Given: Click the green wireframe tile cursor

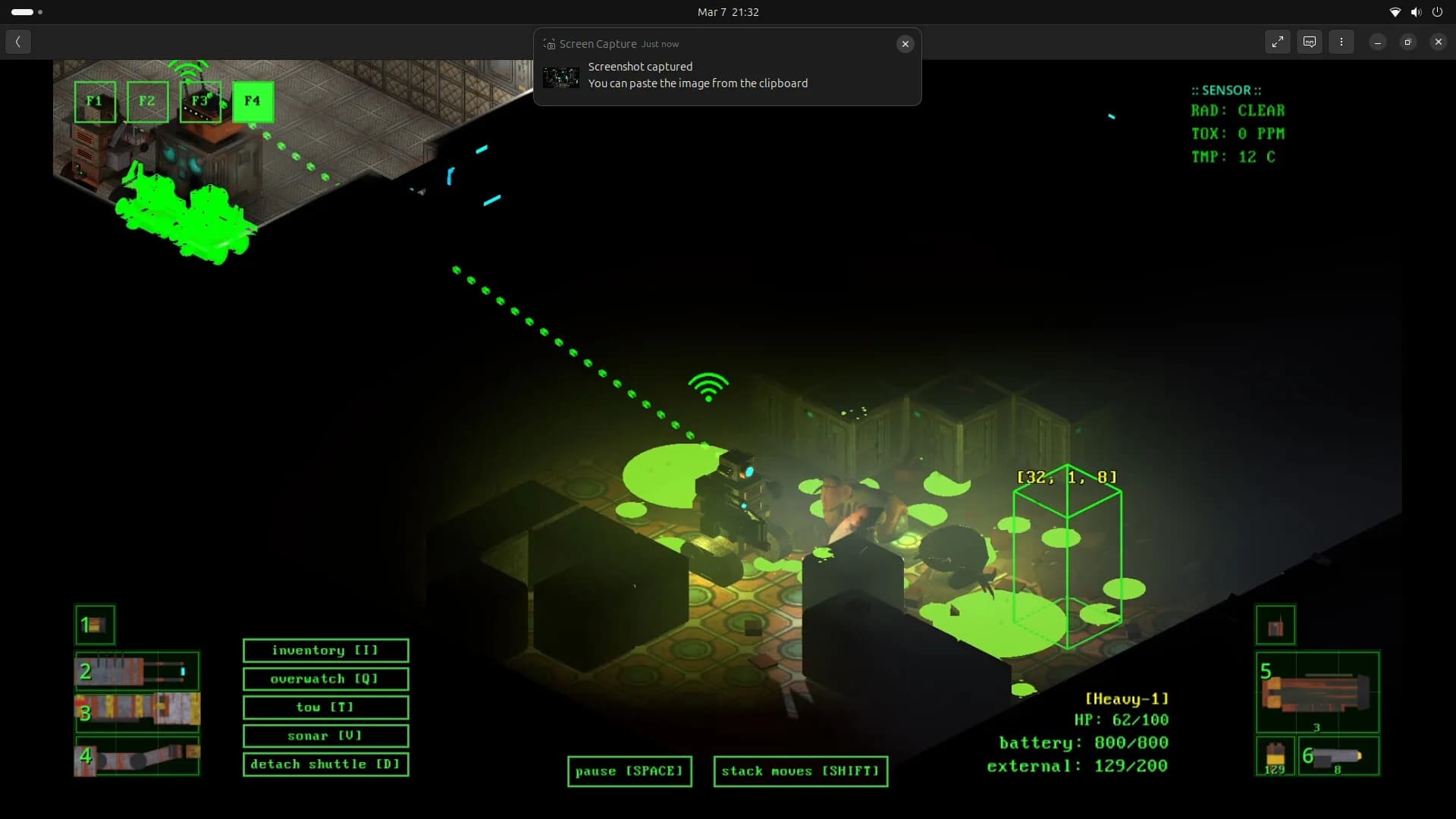Looking at the screenshot, I should tap(1067, 557).
